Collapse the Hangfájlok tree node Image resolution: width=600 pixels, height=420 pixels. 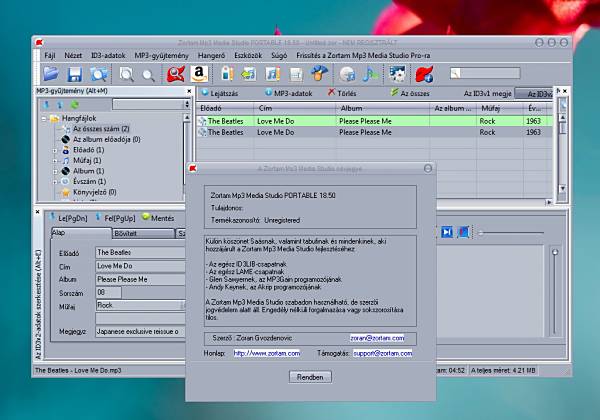point(44,119)
